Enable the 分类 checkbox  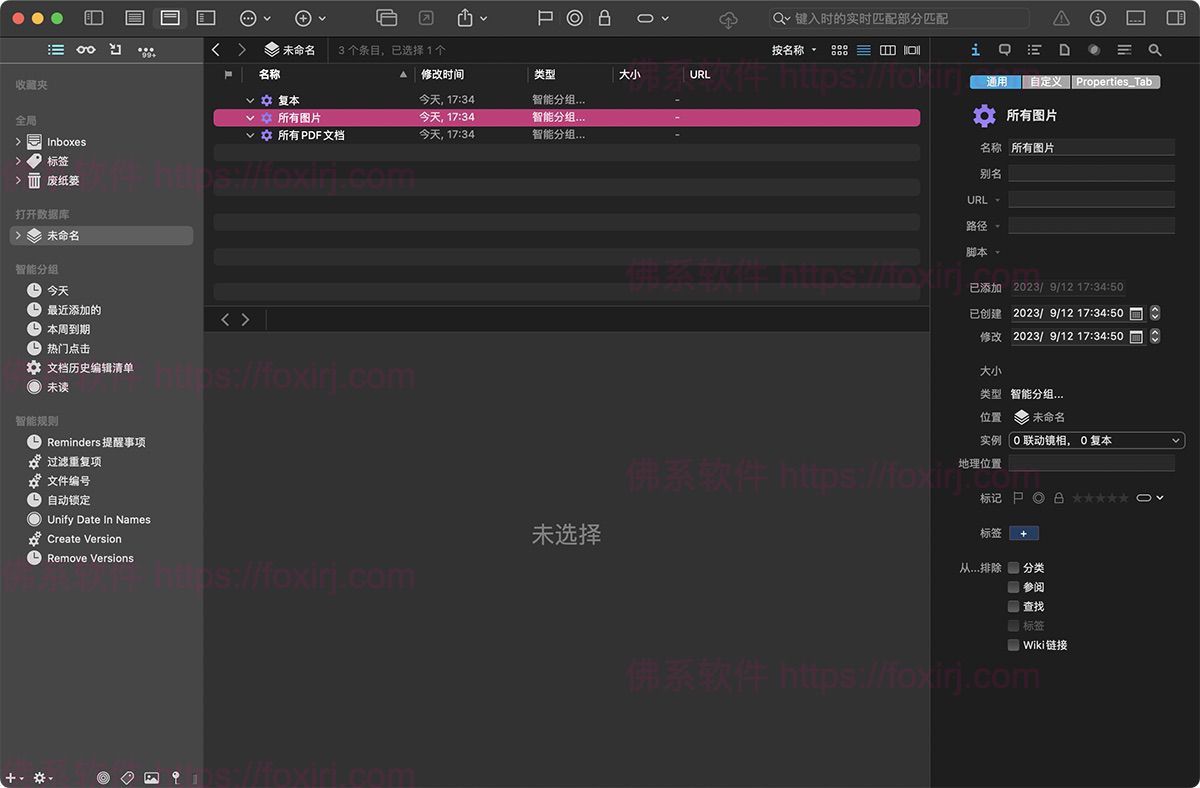[1013, 567]
